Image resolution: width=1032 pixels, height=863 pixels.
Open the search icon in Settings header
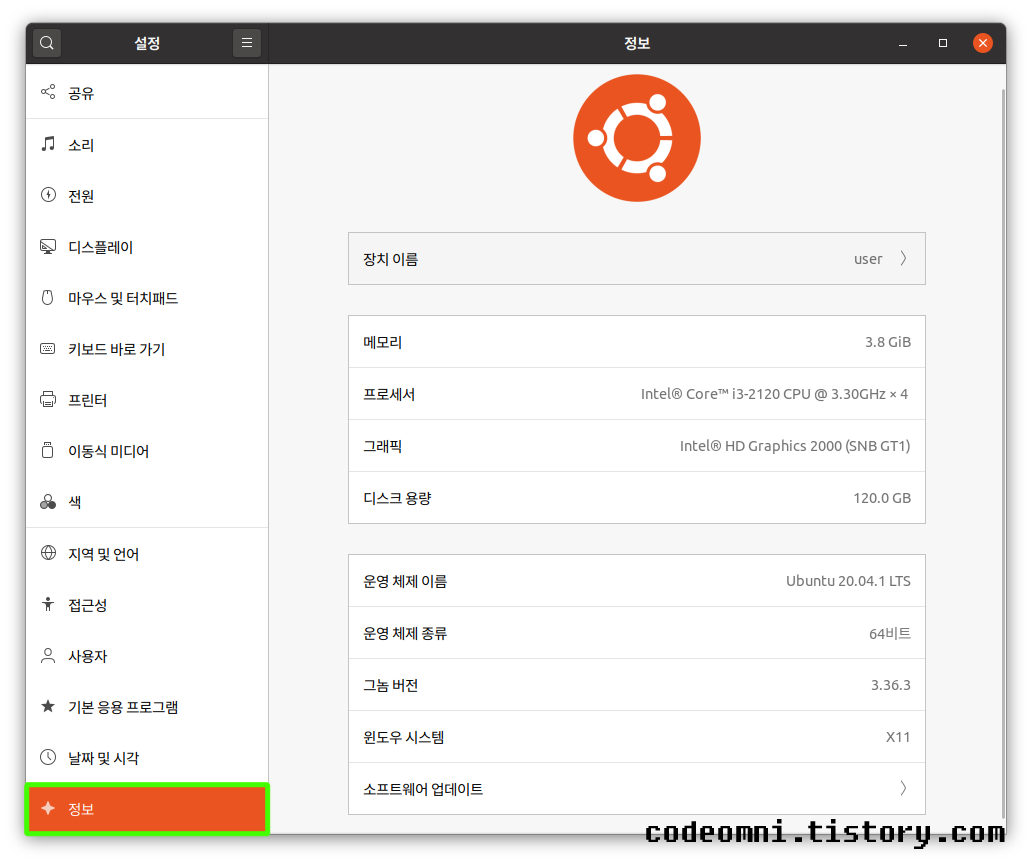47,43
